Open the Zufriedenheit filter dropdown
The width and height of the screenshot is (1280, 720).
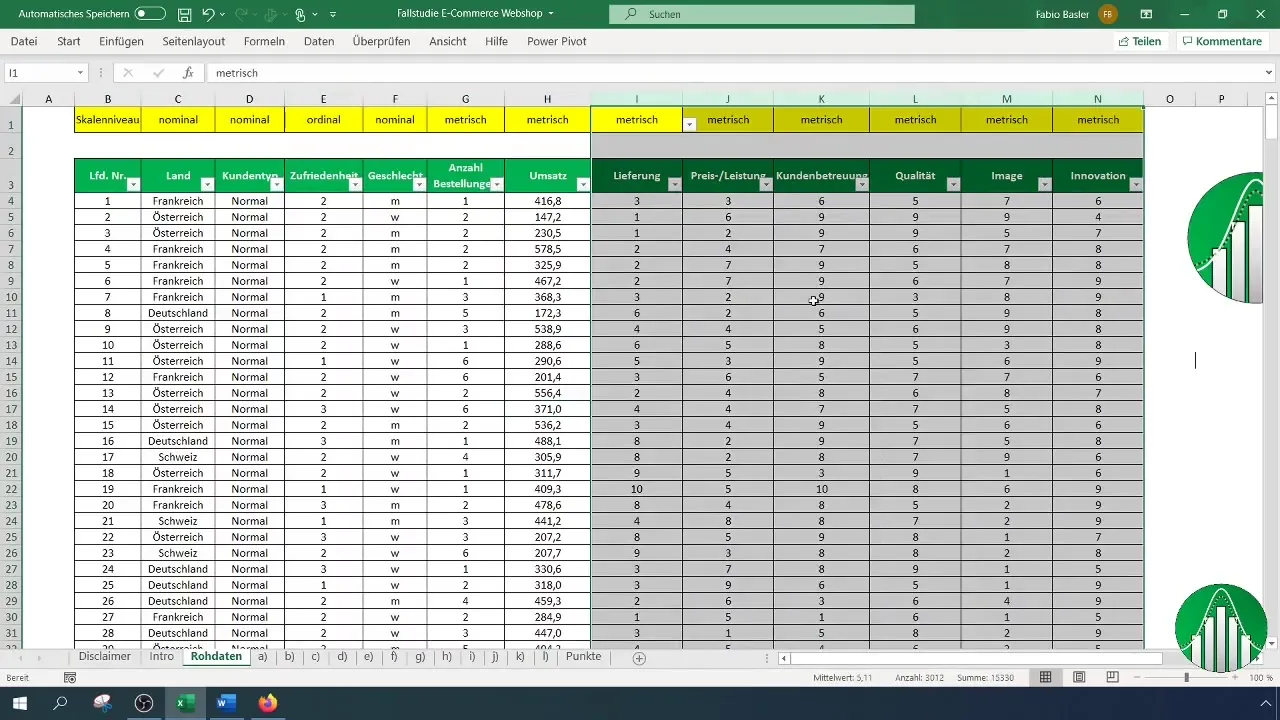[355, 184]
